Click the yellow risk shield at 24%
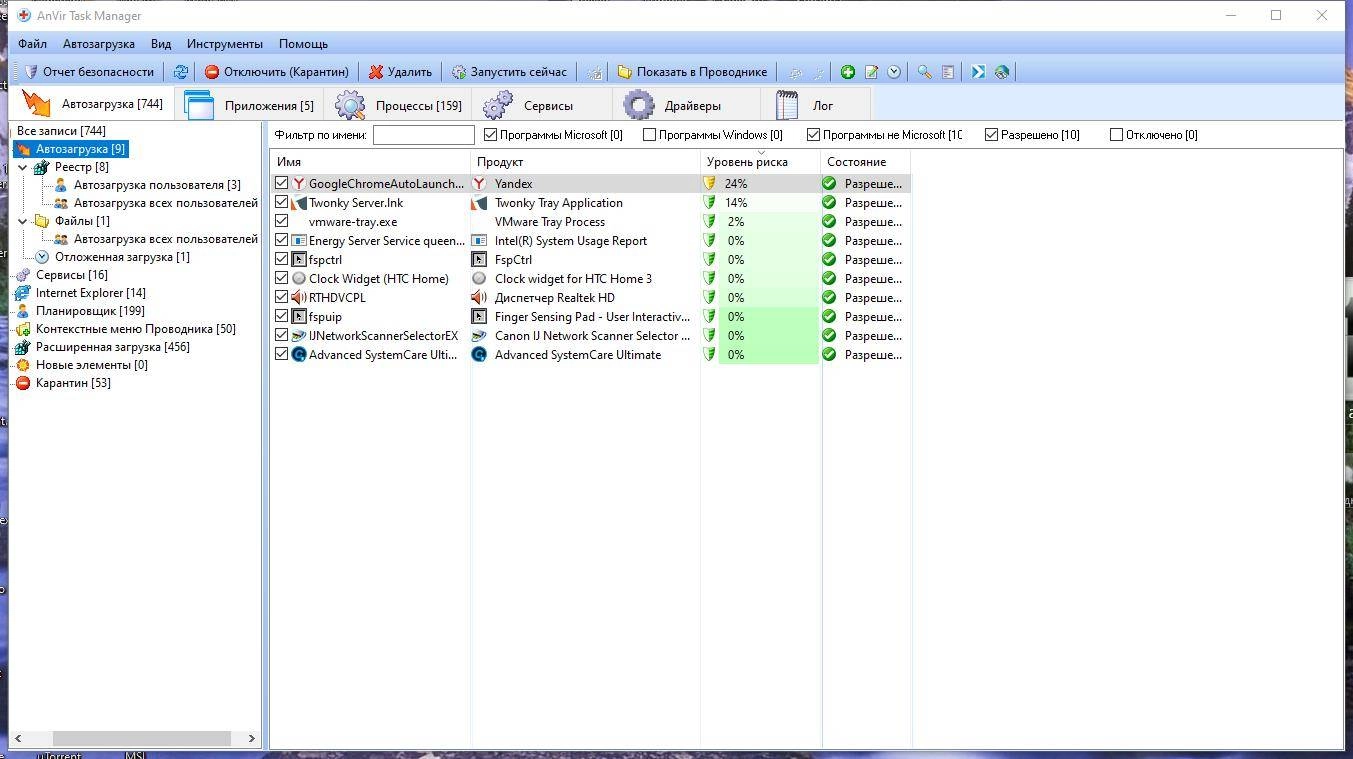 709,184
